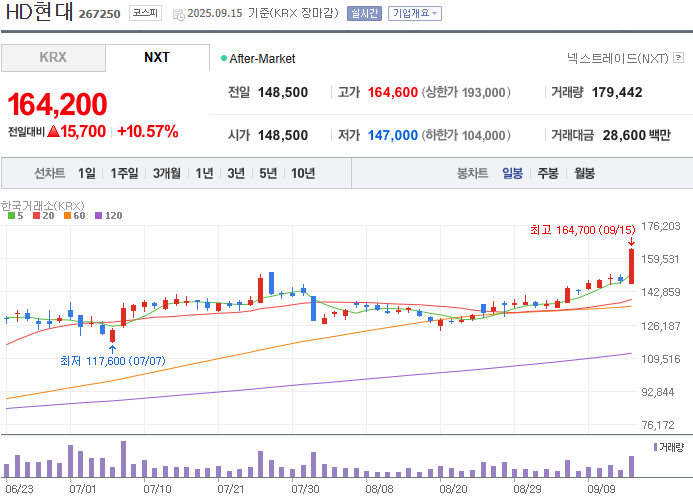Image resolution: width=693 pixels, height=499 pixels.
Task: Select the 1주일 line chart period
Action: 124,173
